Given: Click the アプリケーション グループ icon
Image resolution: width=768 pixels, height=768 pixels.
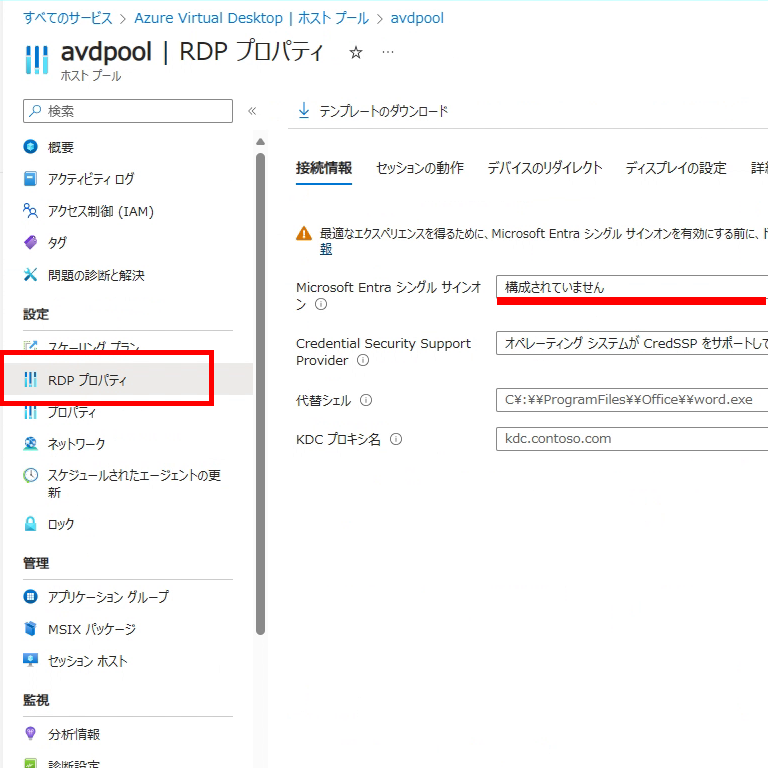Looking at the screenshot, I should 30,597.
